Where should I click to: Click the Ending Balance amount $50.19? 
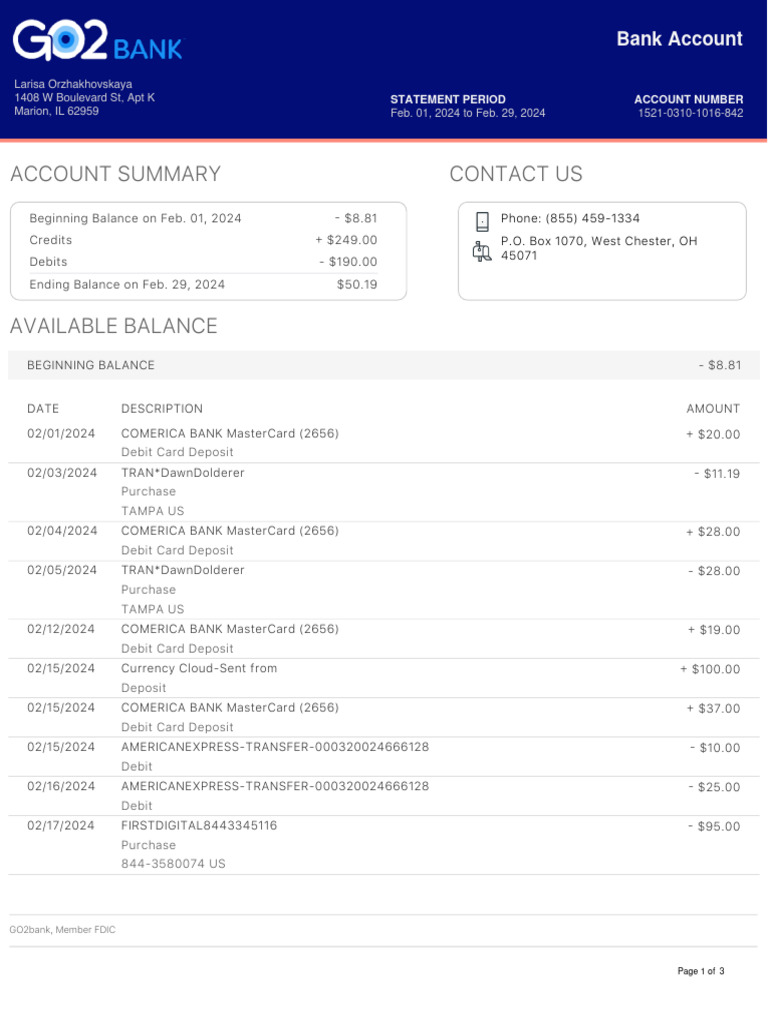[357, 285]
